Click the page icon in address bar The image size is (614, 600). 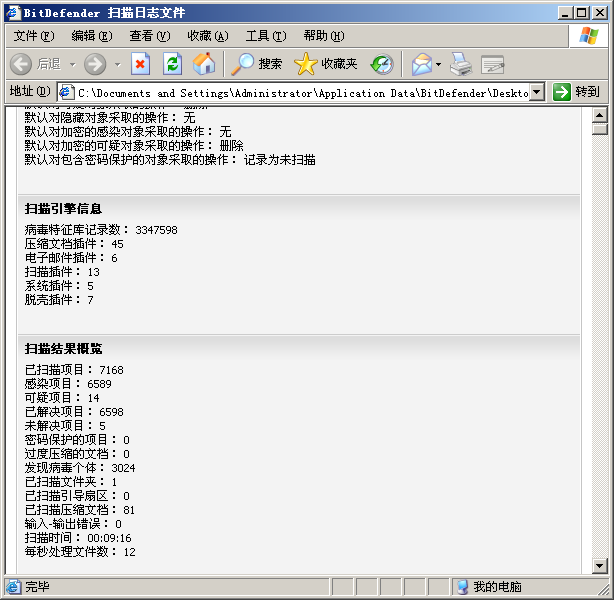click(67, 92)
